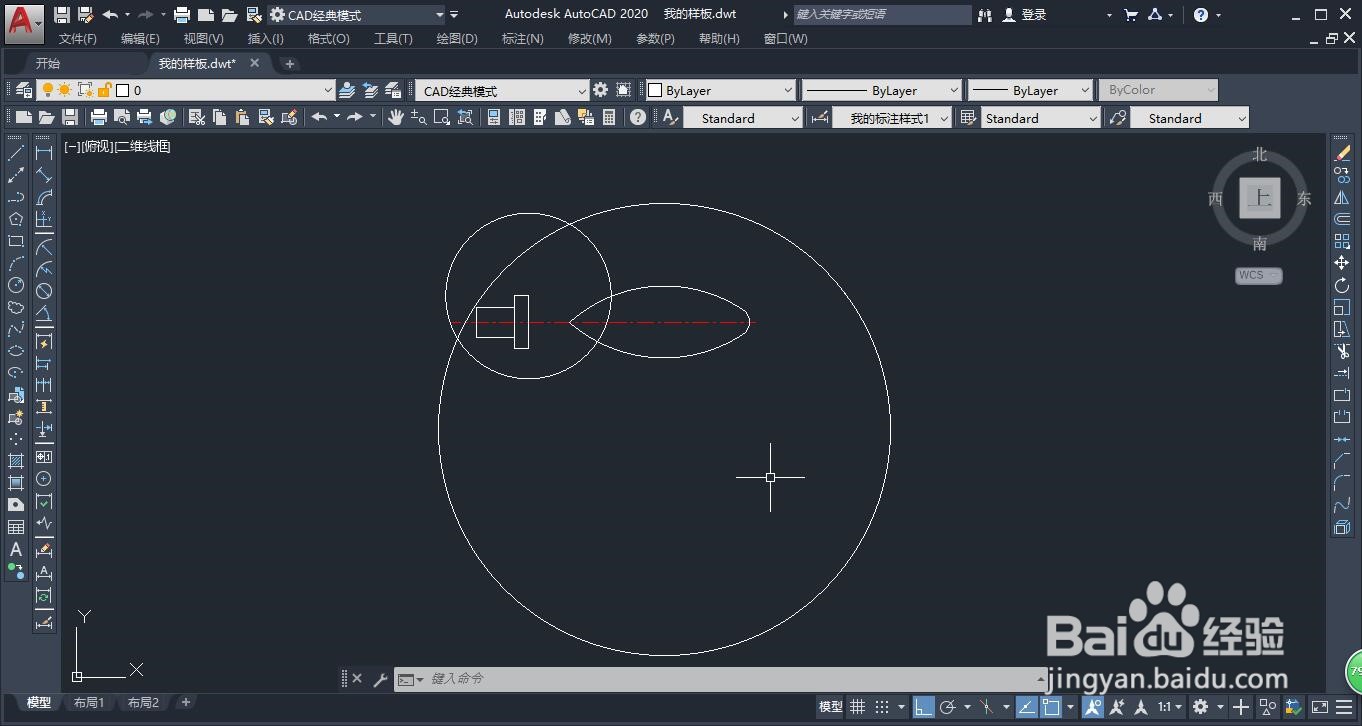Click the WCS coordinate system button

click(x=1258, y=275)
